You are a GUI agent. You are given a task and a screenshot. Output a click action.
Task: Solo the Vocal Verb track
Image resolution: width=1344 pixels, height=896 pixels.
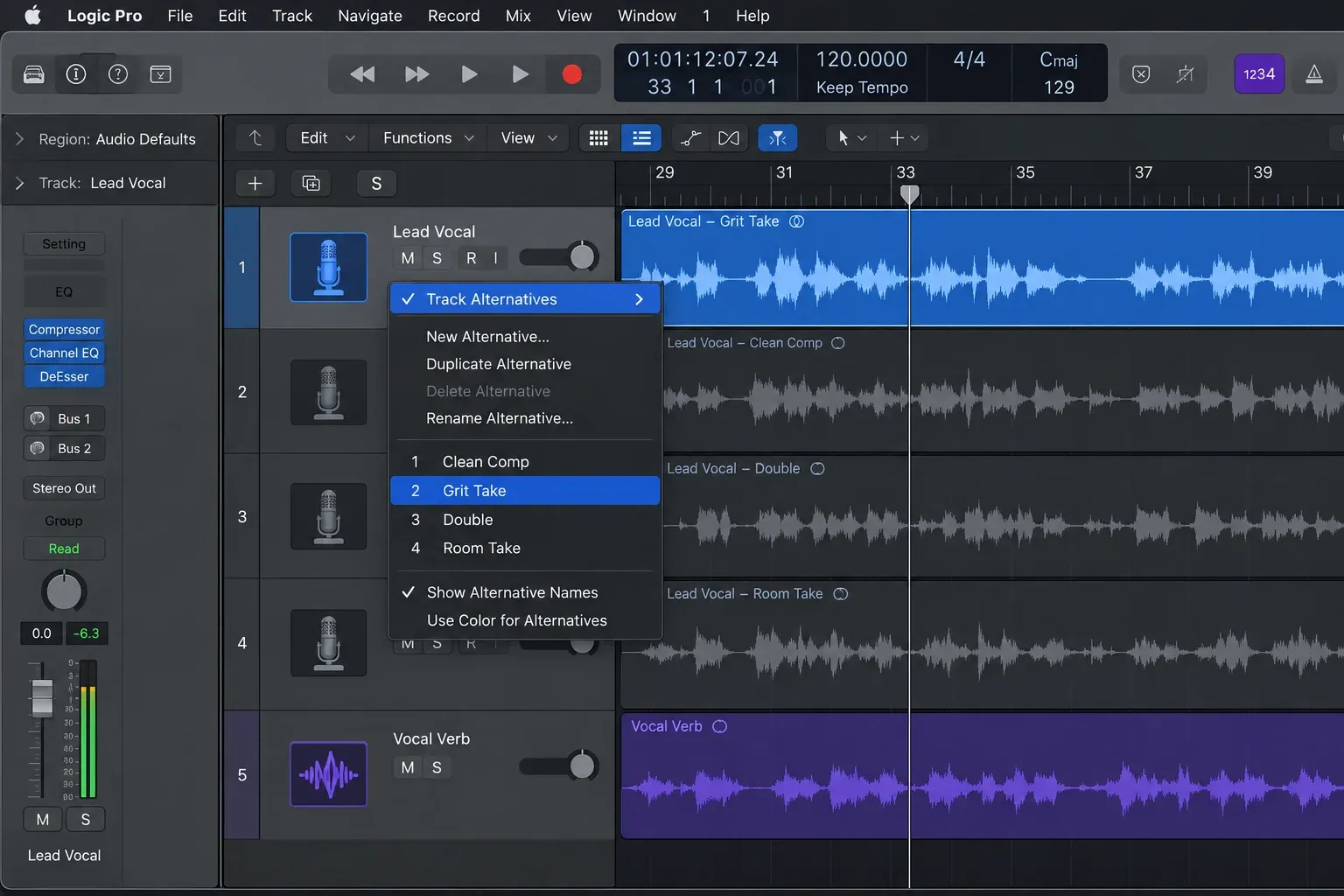(x=437, y=767)
